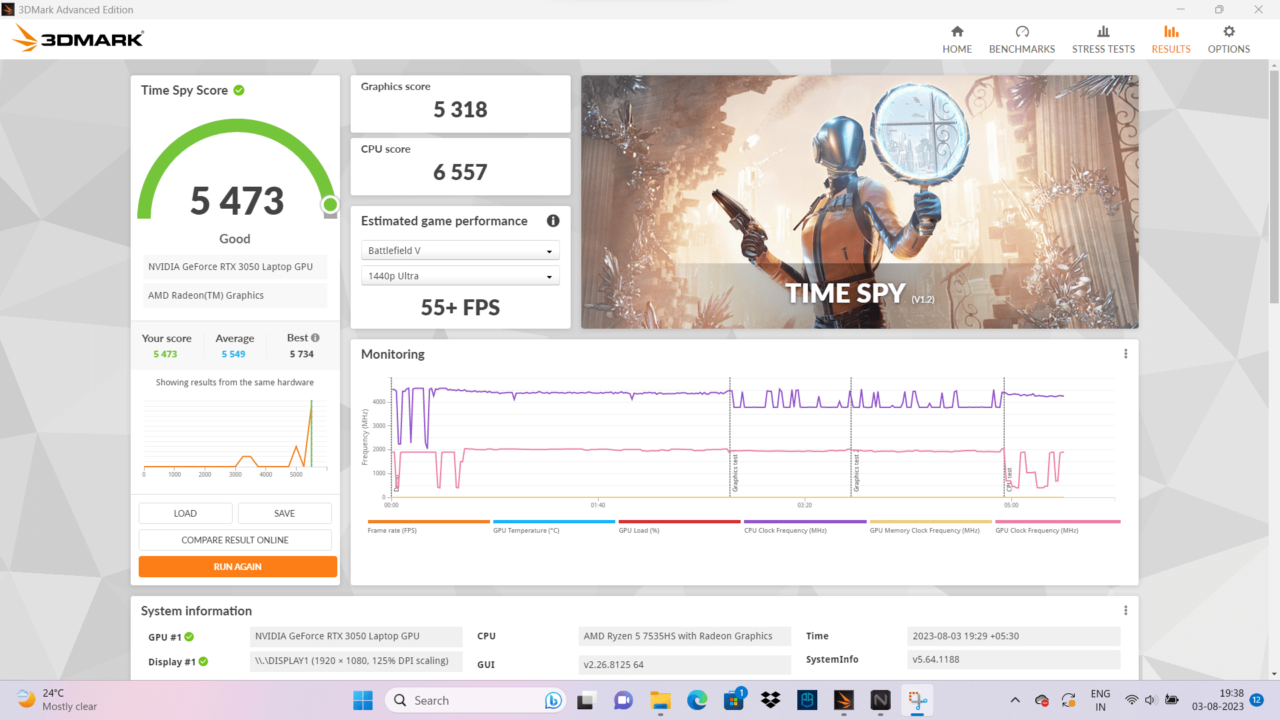The height and width of the screenshot is (720, 1280).
Task: Click the NVIDIA GeForce RTX 3050 label under score
Action: tap(235, 267)
